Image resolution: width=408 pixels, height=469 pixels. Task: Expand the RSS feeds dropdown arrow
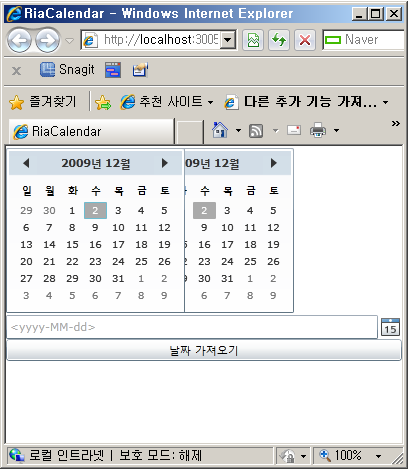(x=276, y=130)
